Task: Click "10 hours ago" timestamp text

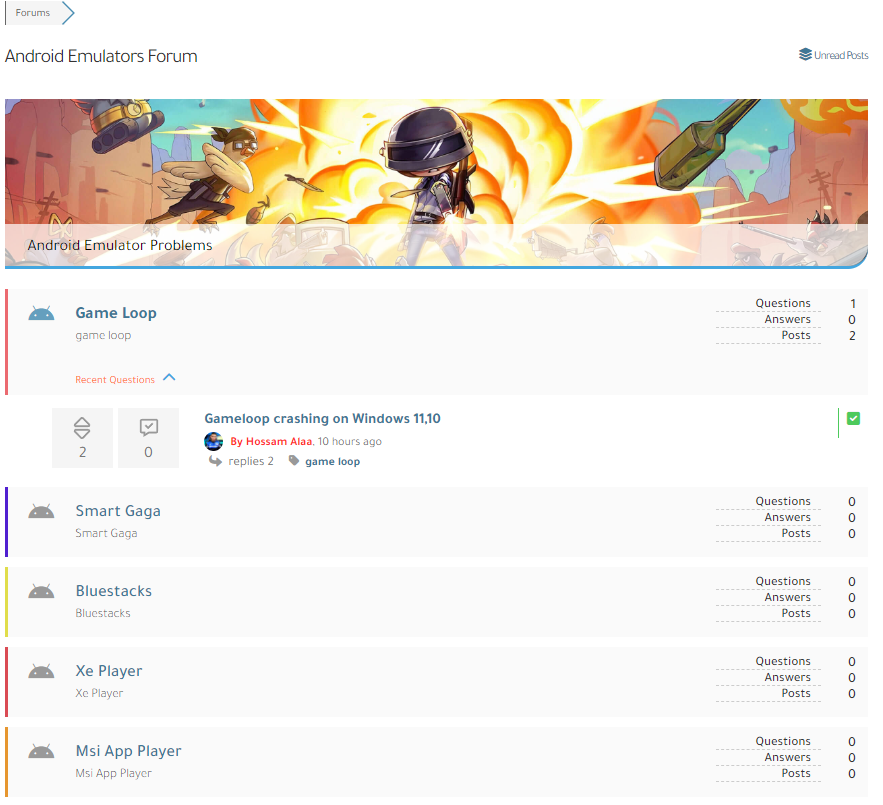Action: coord(350,442)
